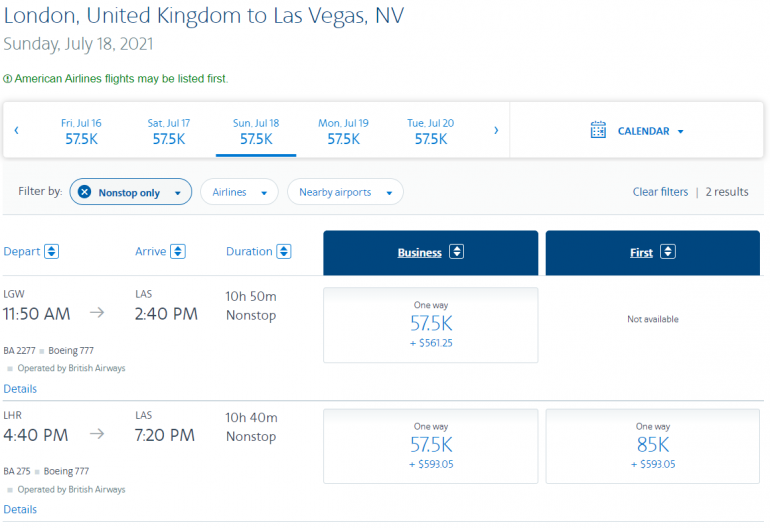Click the Clear filters link
Image resolution: width=770 pixels, height=528 pixels.
click(x=660, y=192)
